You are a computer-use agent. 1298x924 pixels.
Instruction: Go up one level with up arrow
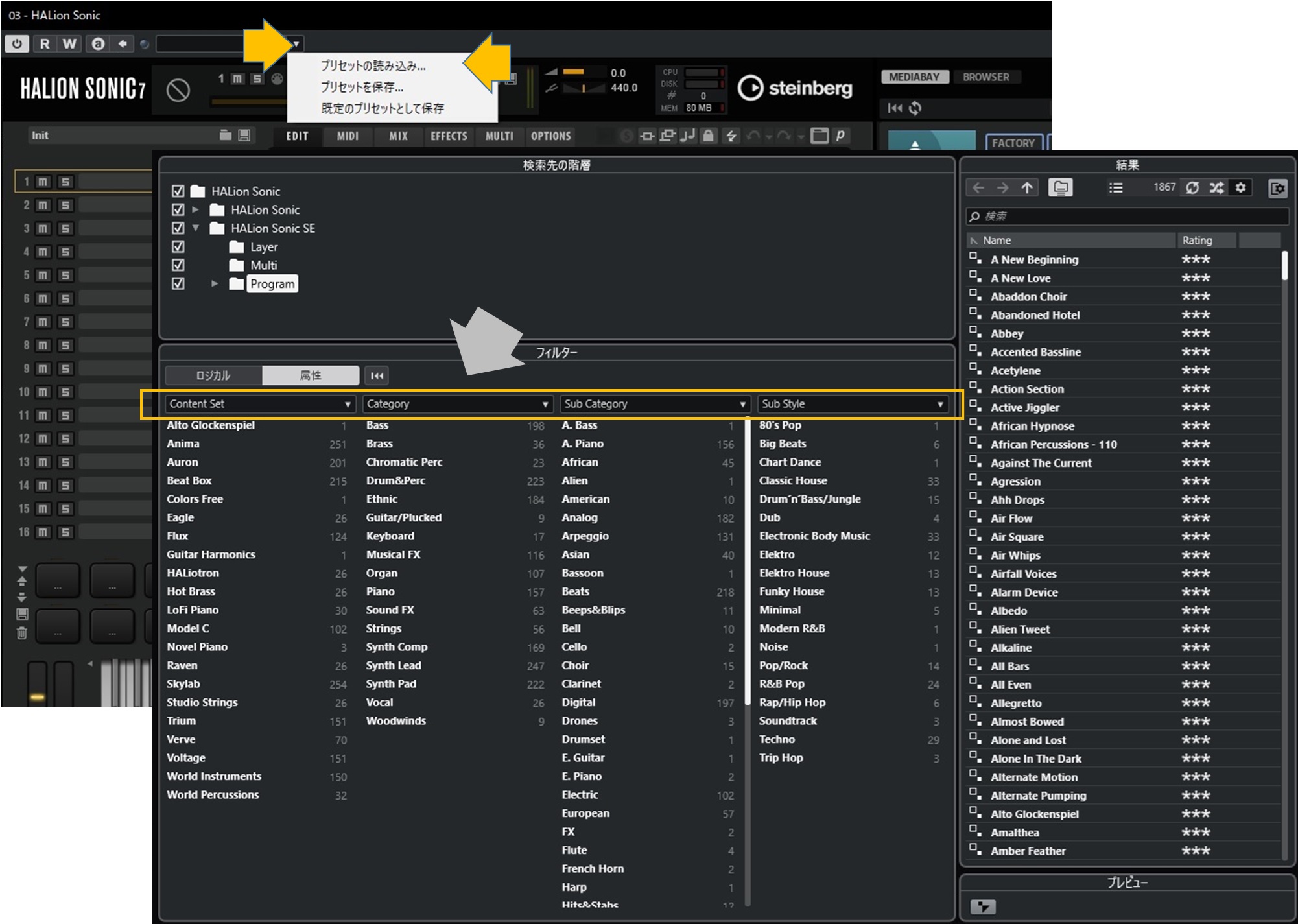1027,188
